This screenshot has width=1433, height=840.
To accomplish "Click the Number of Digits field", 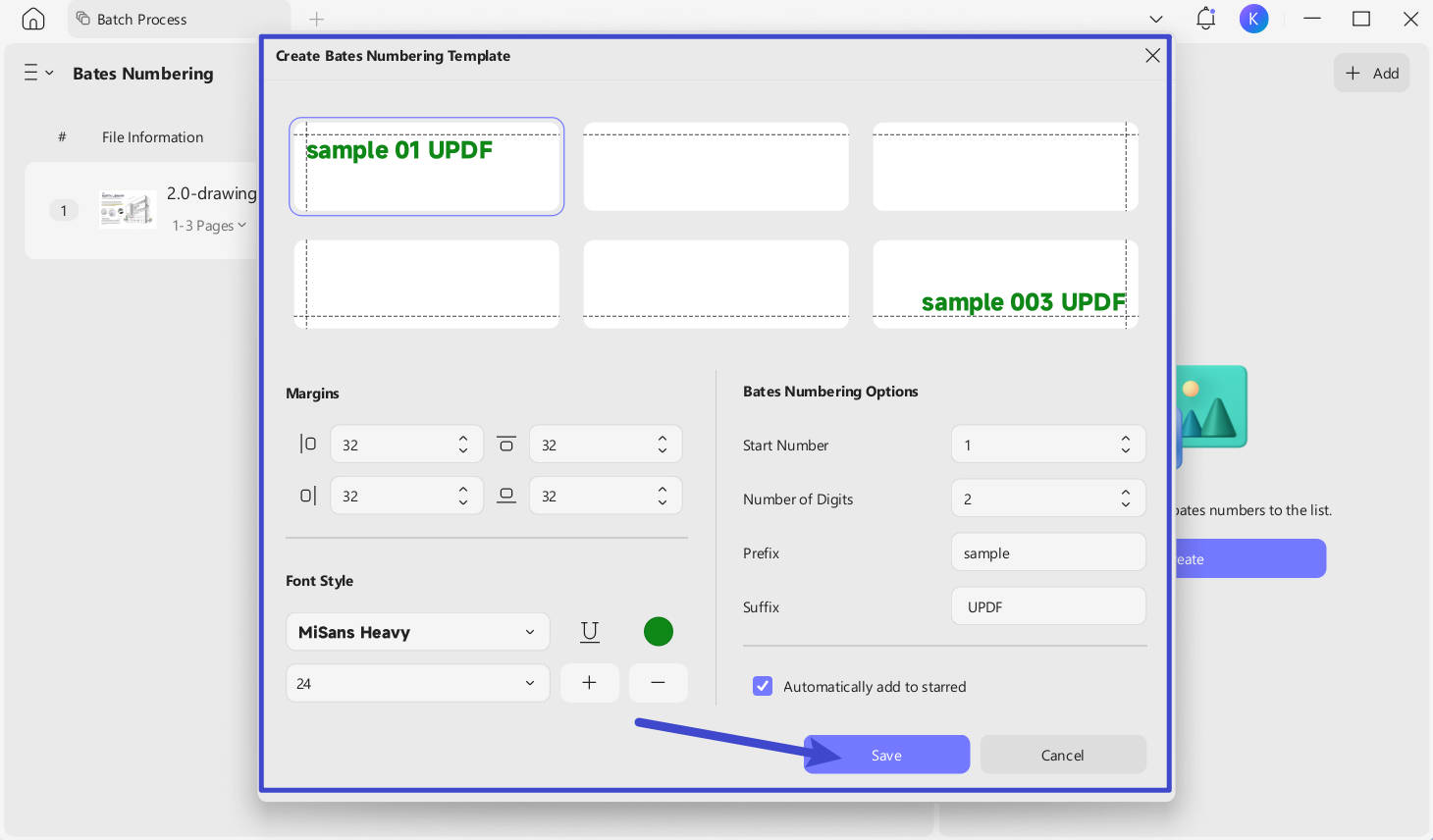I will (1048, 499).
